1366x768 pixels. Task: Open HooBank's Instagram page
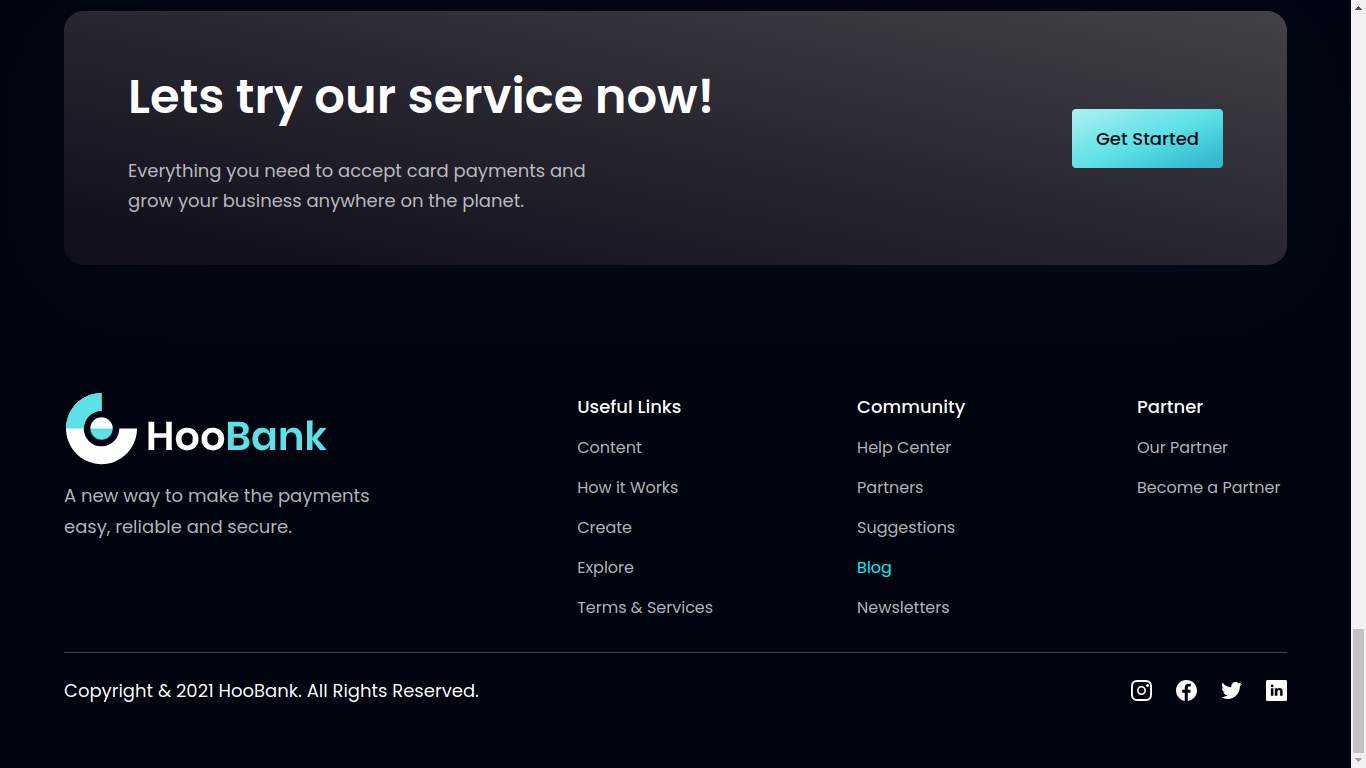(x=1141, y=690)
